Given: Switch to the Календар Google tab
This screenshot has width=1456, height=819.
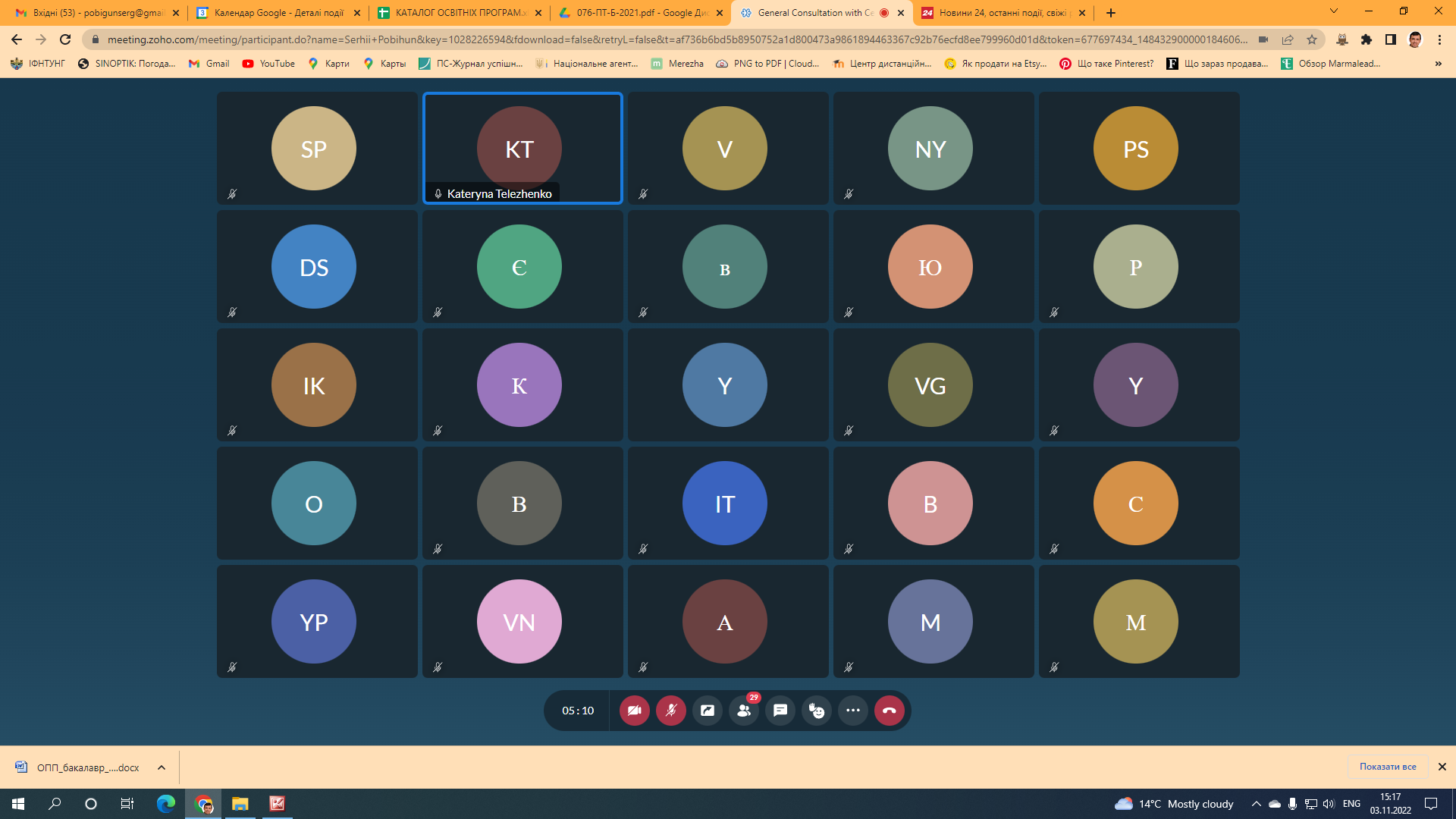Looking at the screenshot, I should pos(278,13).
